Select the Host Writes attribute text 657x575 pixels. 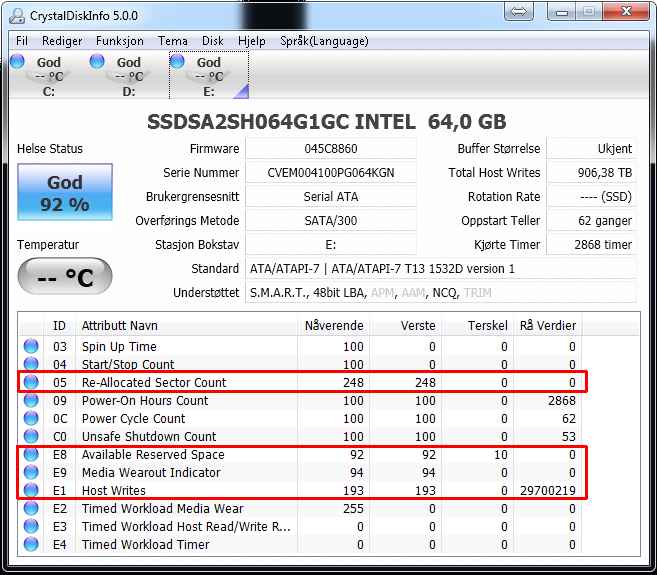click(x=114, y=491)
